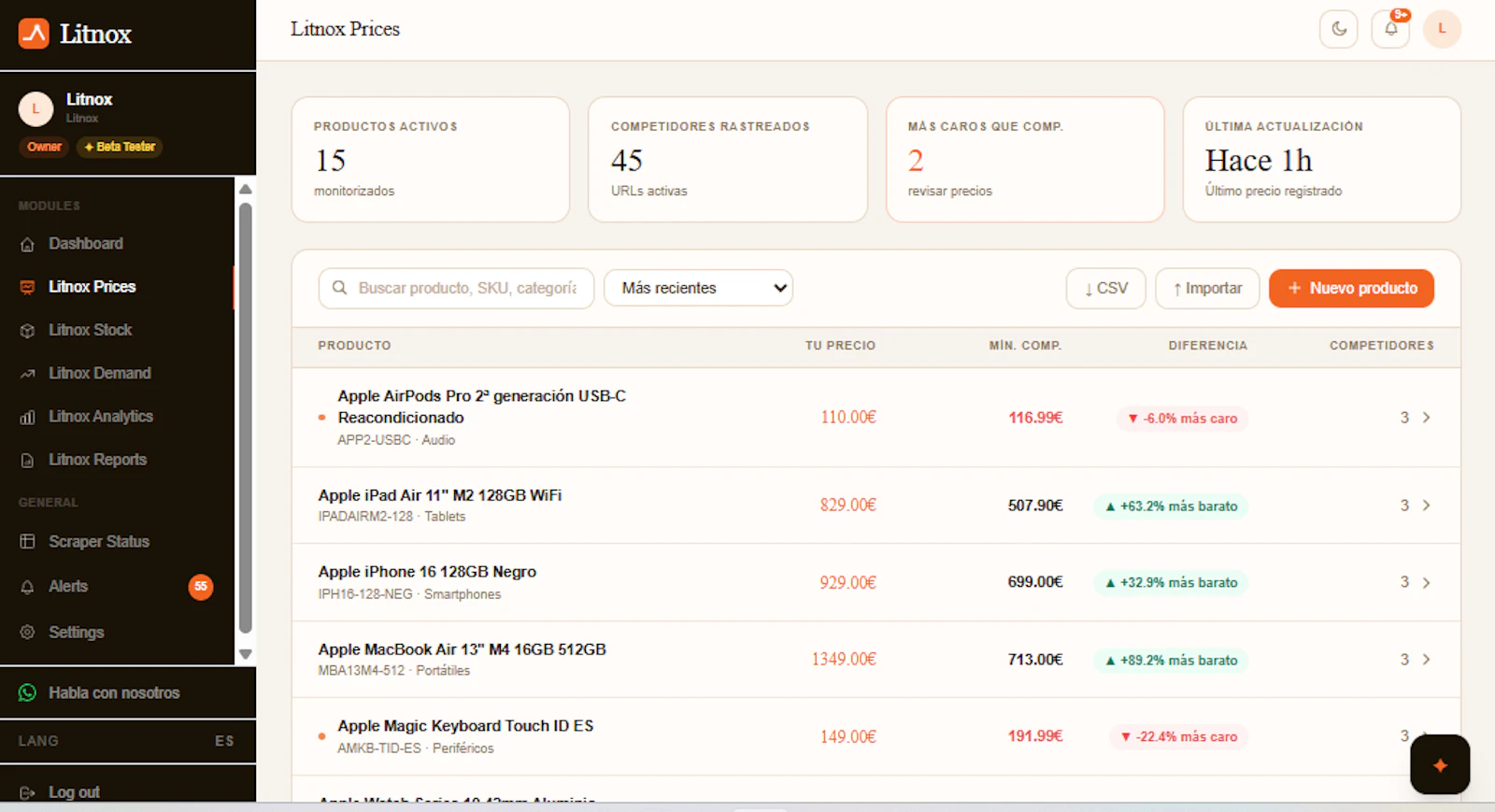Click the WhatsApp chat icon
Screen dimensions: 1495x812
pyautogui.click(x=28, y=692)
